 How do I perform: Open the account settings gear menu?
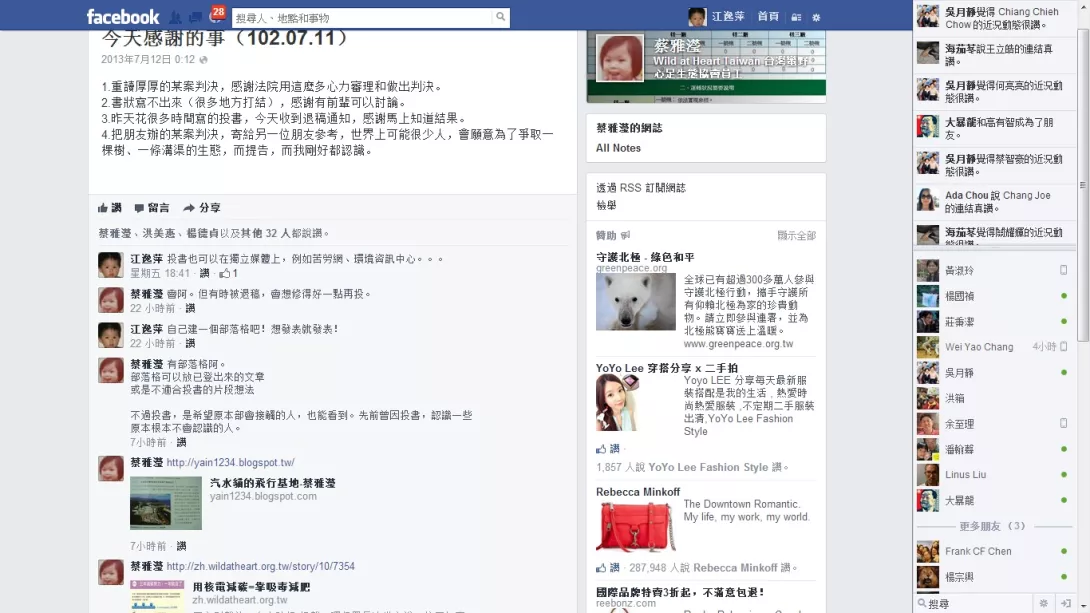coord(816,17)
